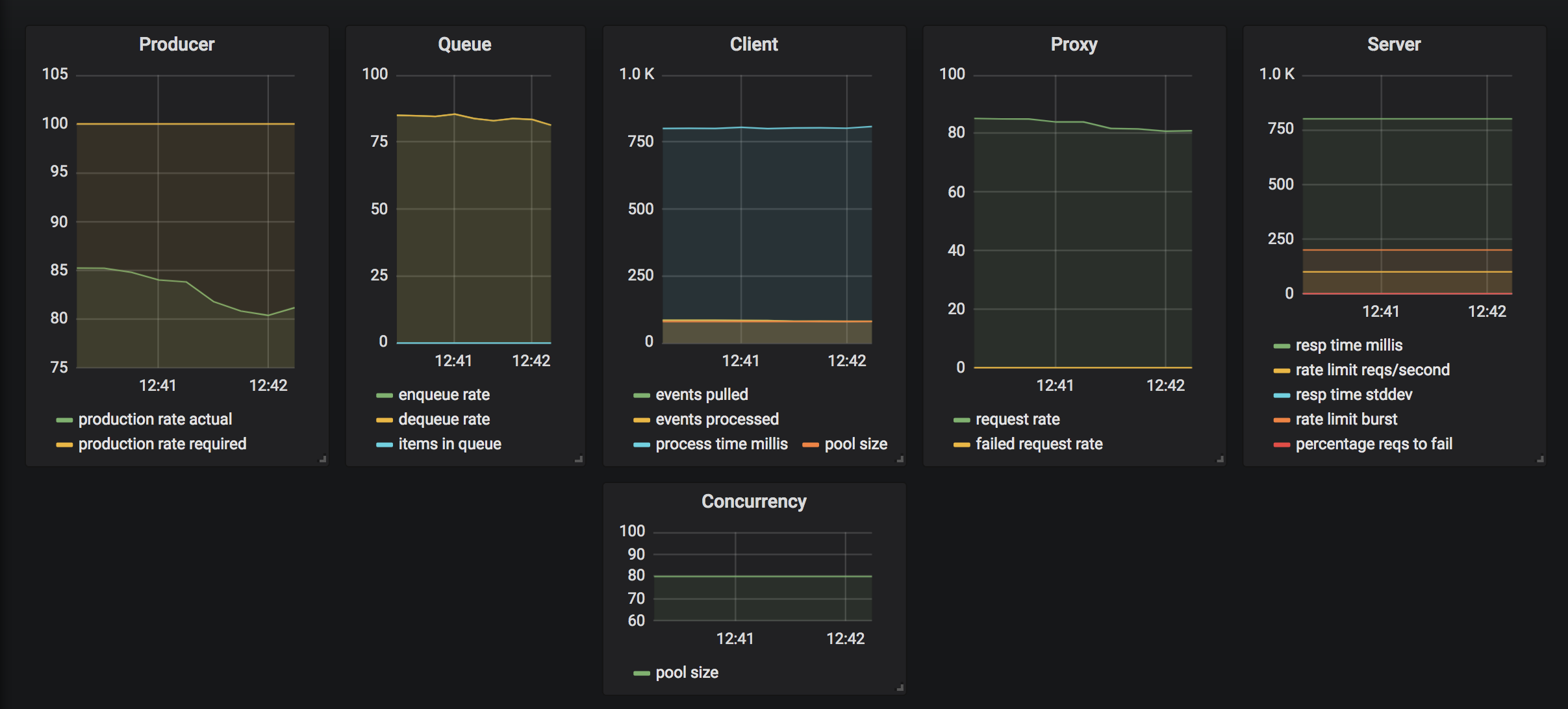Click the Server panel resize handle icon

pos(1540,459)
